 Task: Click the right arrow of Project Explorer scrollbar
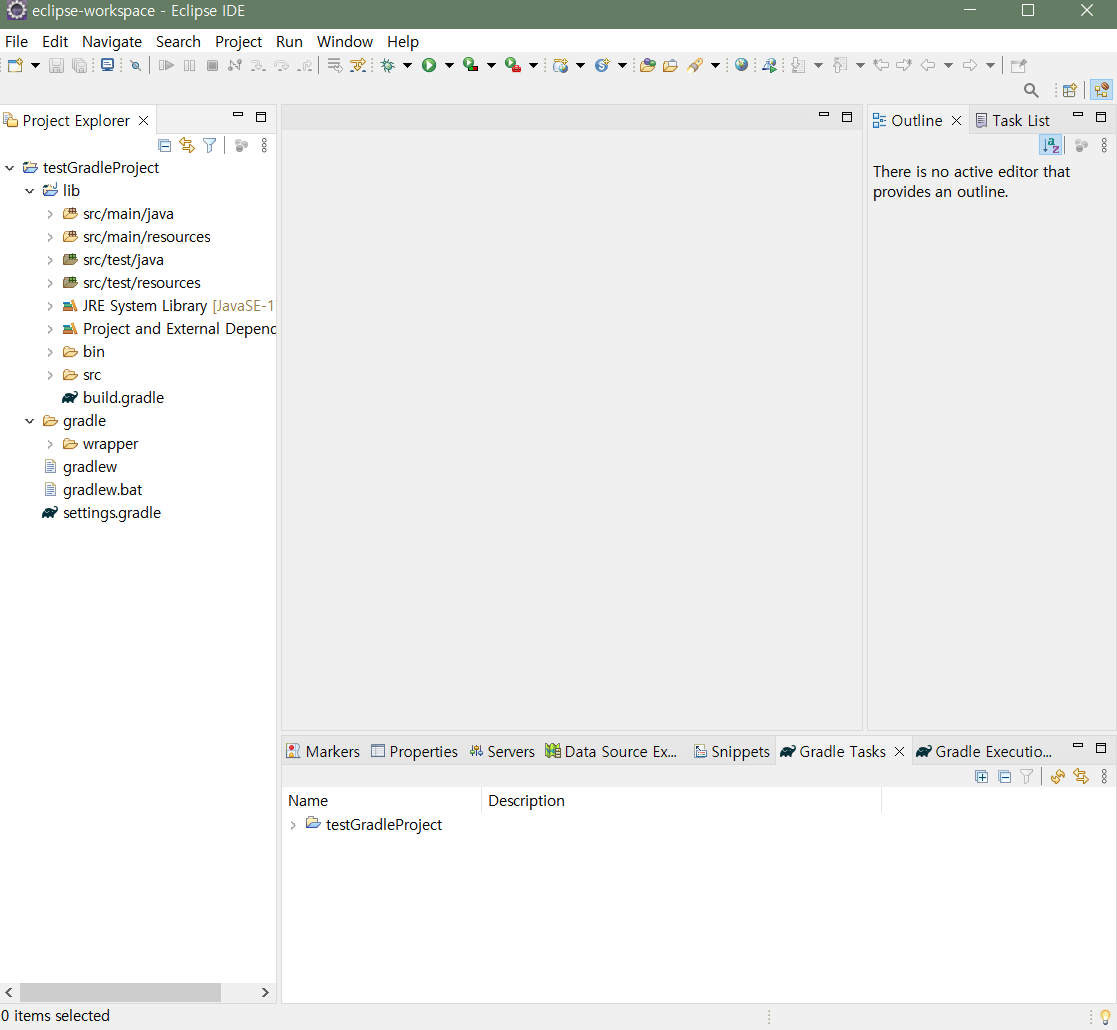tap(265, 993)
